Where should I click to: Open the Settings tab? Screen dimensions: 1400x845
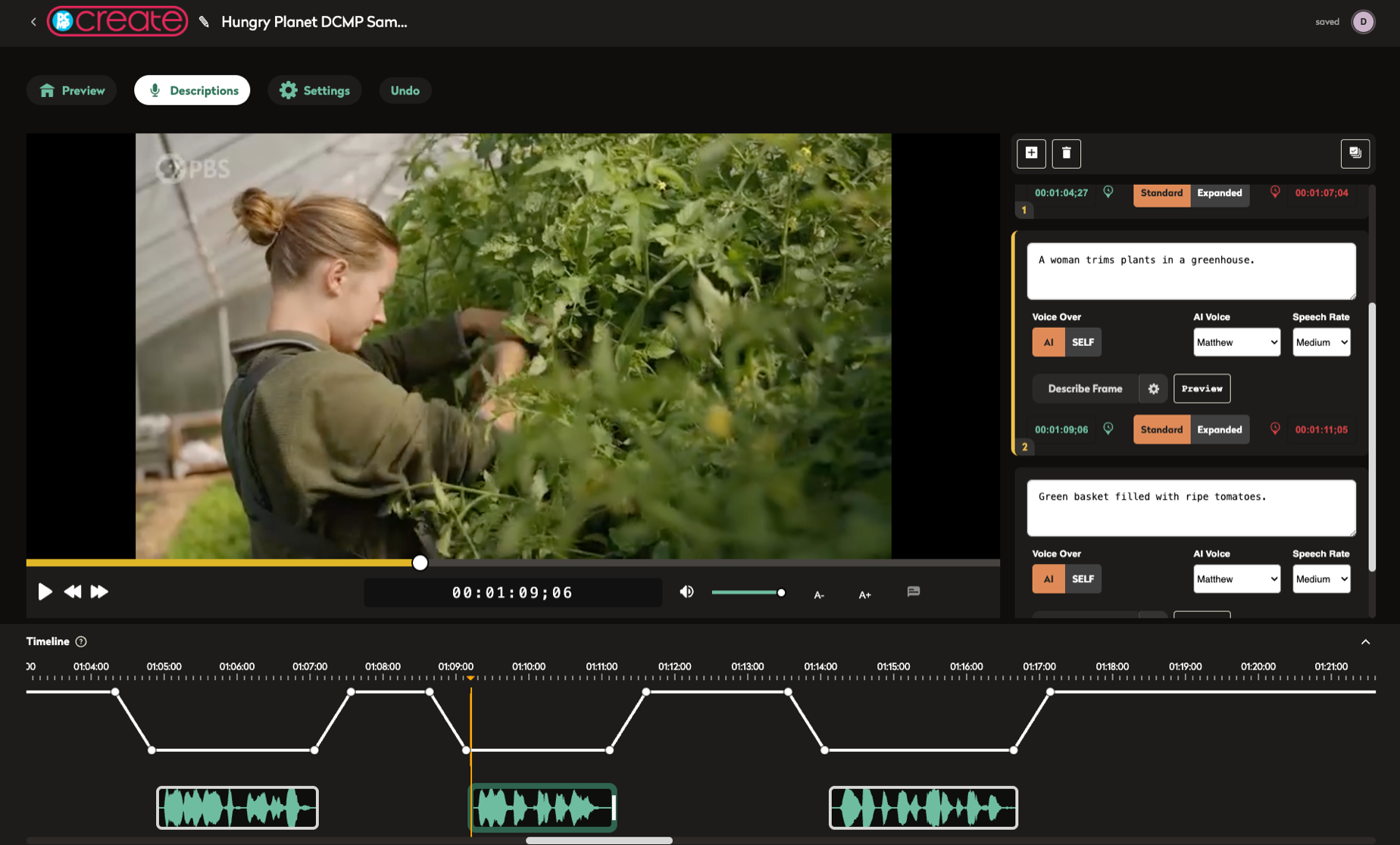pos(314,90)
